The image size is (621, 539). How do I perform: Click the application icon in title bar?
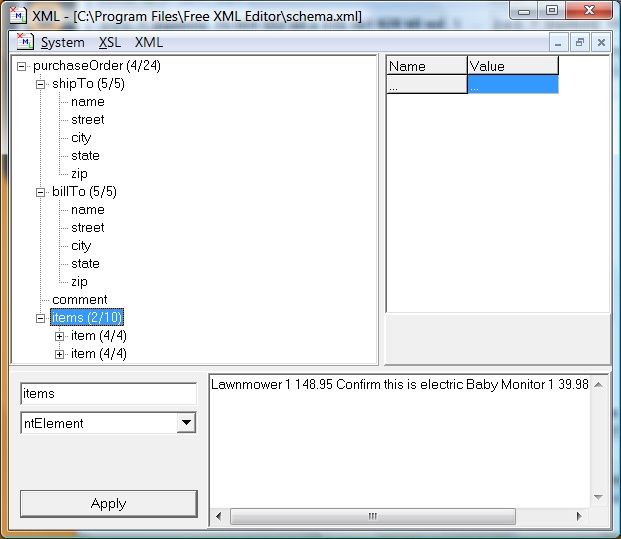coord(18,15)
